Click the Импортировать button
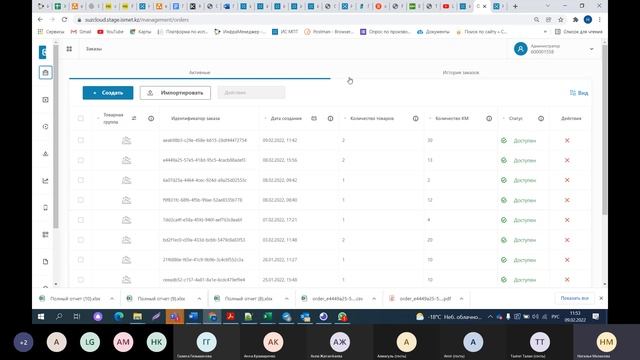This screenshot has height=360, width=640. (x=175, y=93)
